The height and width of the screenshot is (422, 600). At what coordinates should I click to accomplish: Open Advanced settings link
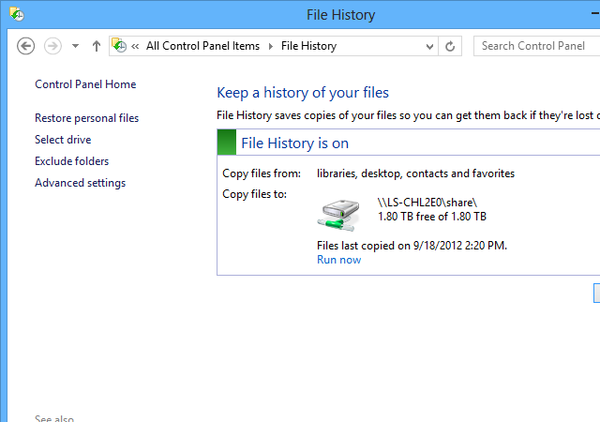point(80,183)
